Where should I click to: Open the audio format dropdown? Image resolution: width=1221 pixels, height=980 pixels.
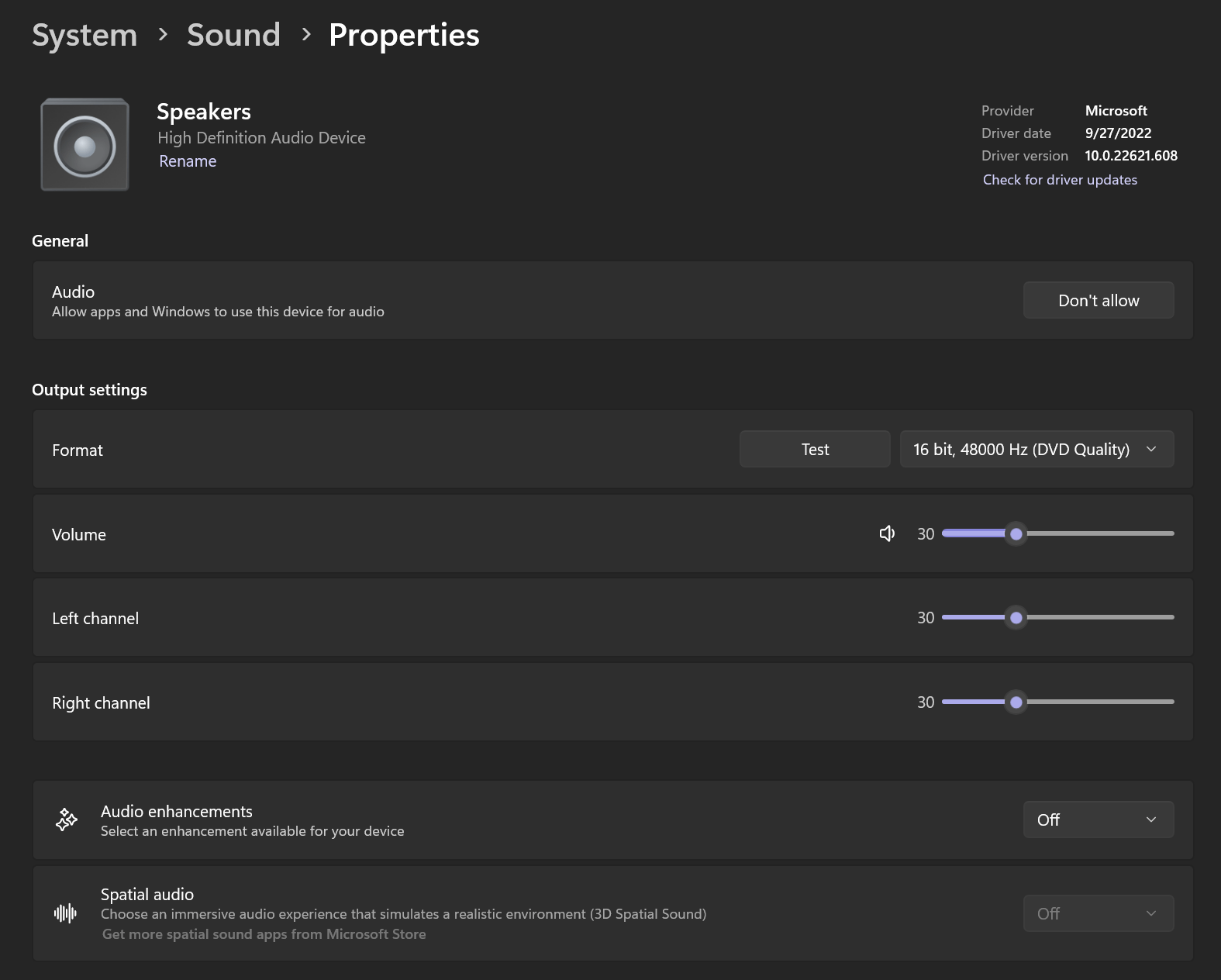click(x=1036, y=450)
